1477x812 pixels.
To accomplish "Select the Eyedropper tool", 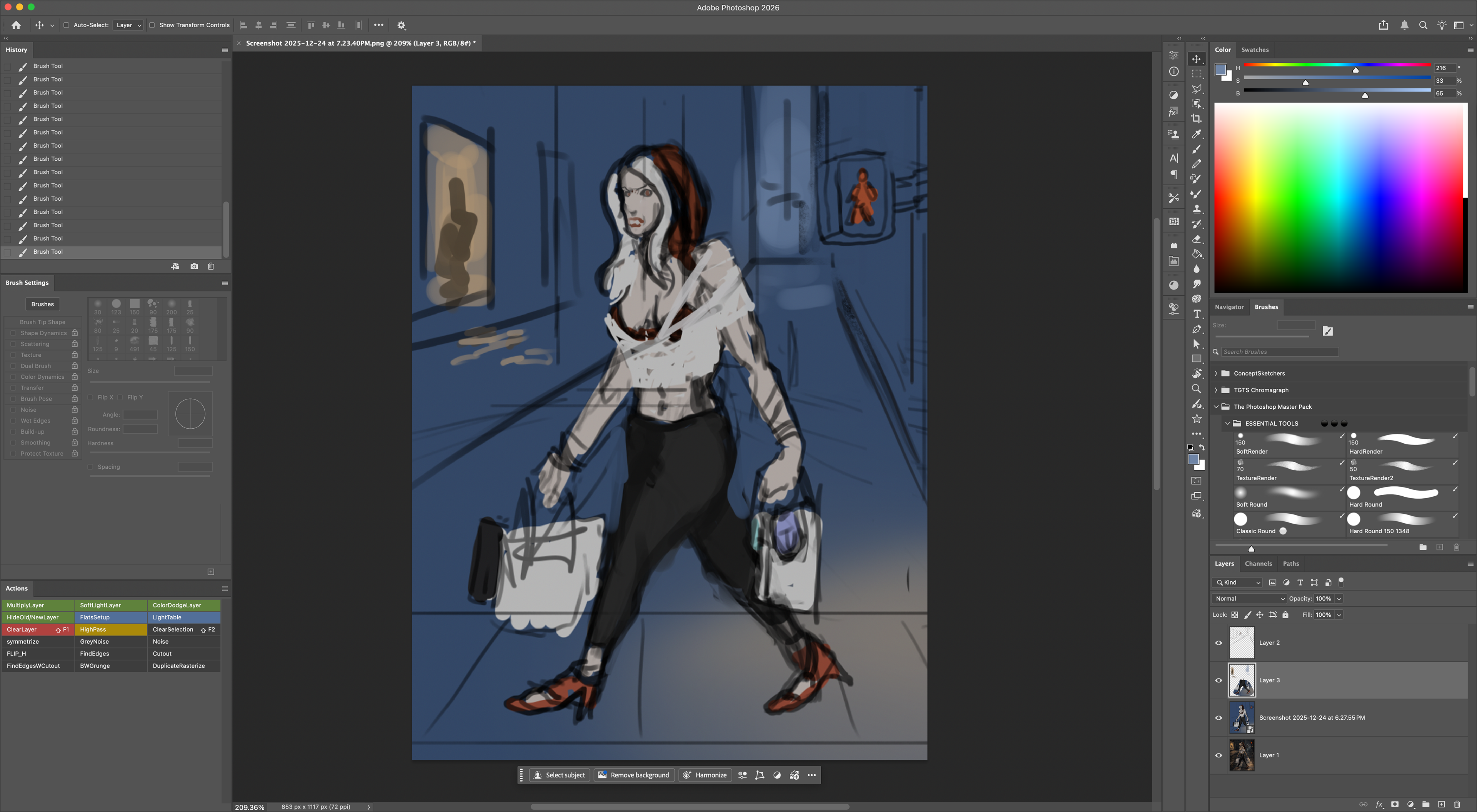I will pyautogui.click(x=1197, y=134).
